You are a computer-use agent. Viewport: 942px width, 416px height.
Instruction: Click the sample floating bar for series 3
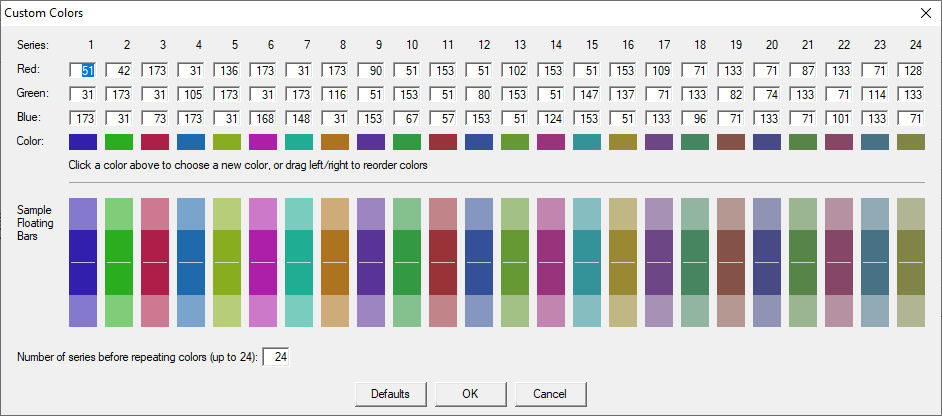[x=155, y=262]
